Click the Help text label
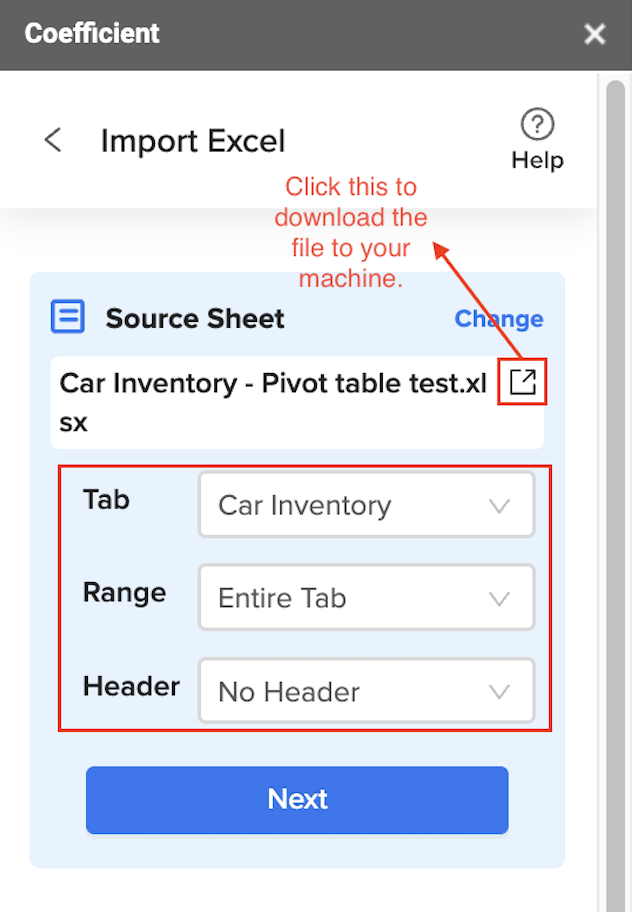Viewport: 632px width, 912px height. [537, 160]
